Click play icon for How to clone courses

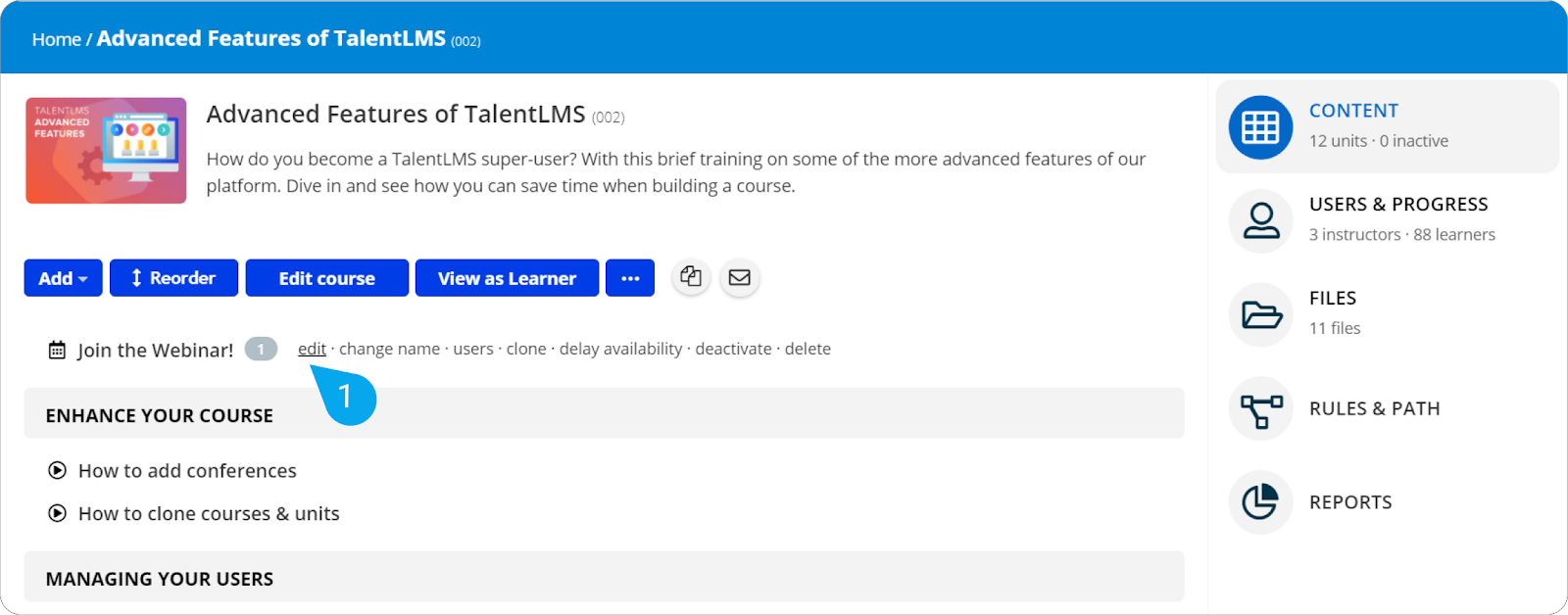(58, 513)
